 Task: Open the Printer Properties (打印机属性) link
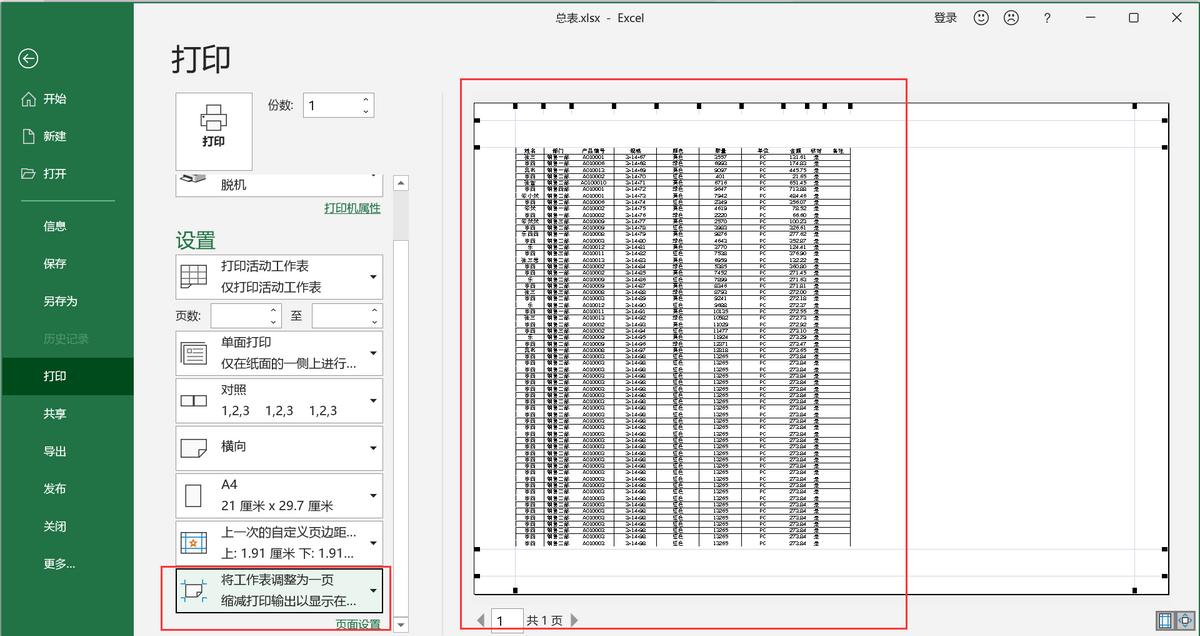[352, 208]
